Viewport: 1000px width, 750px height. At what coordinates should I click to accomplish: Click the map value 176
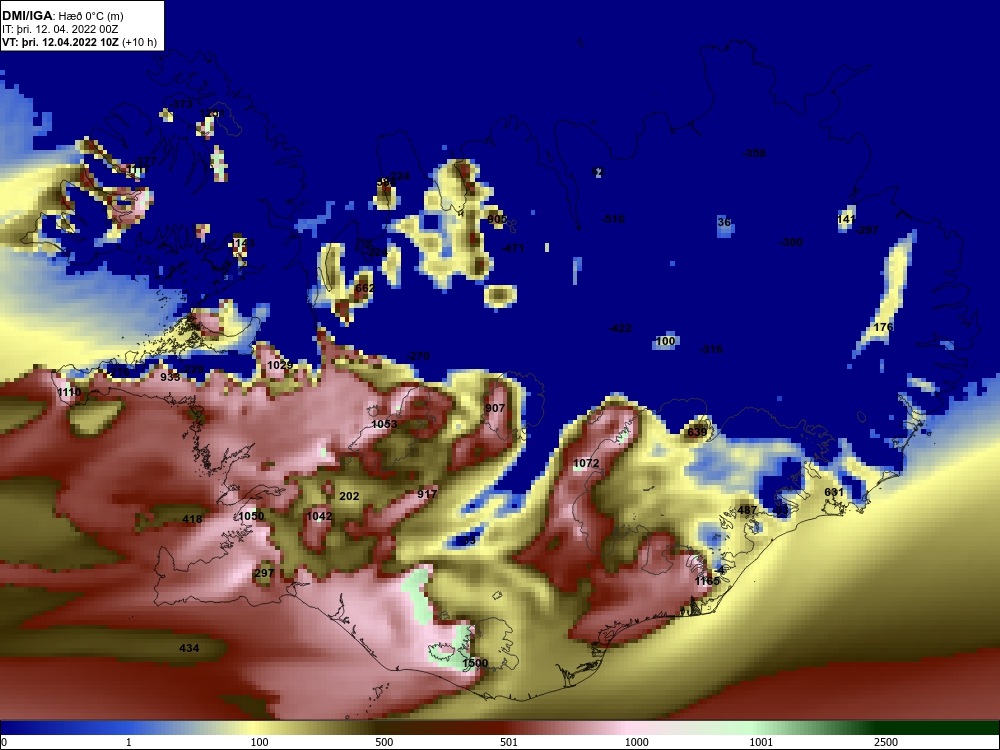883,327
